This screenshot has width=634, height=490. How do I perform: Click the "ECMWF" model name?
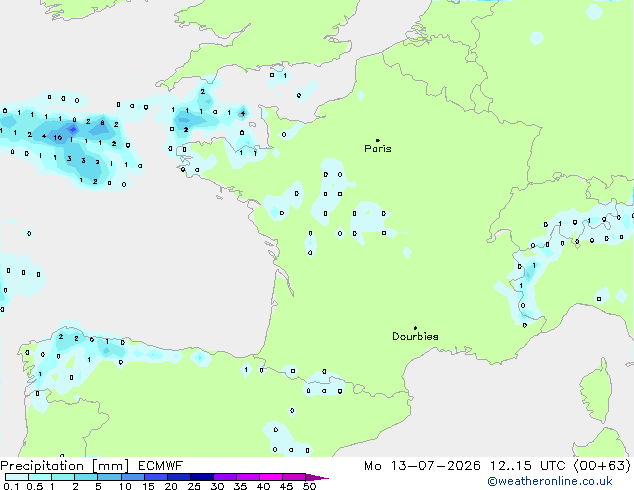[x=161, y=466]
